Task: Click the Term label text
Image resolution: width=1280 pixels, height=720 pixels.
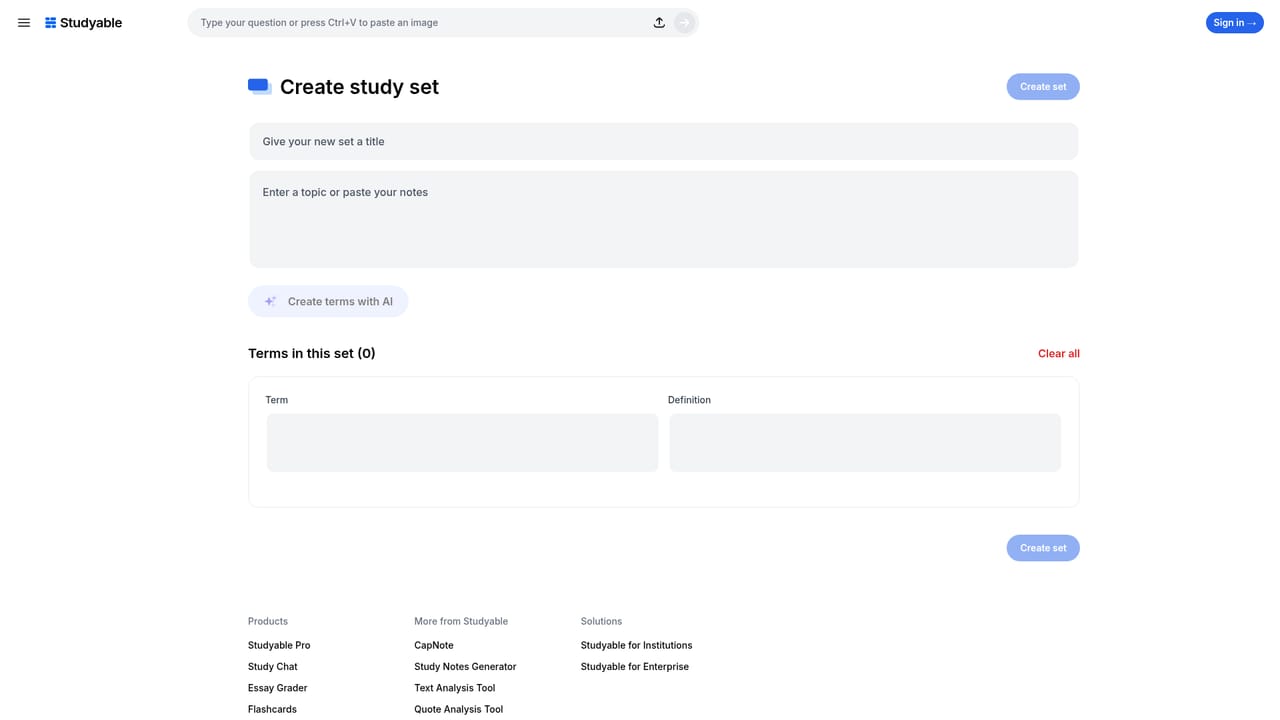Action: click(x=277, y=400)
